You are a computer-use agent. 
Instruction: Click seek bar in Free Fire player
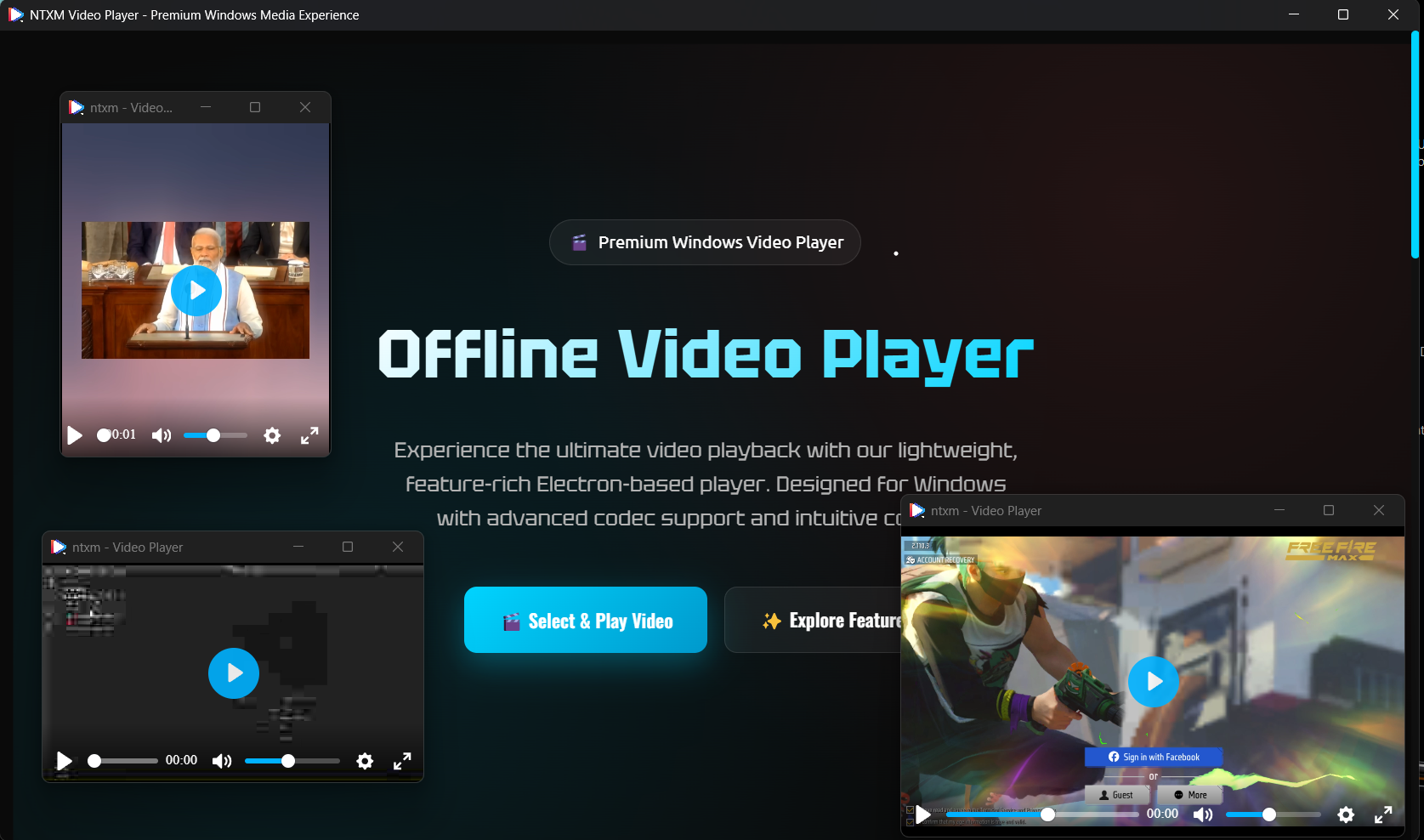point(1043,814)
